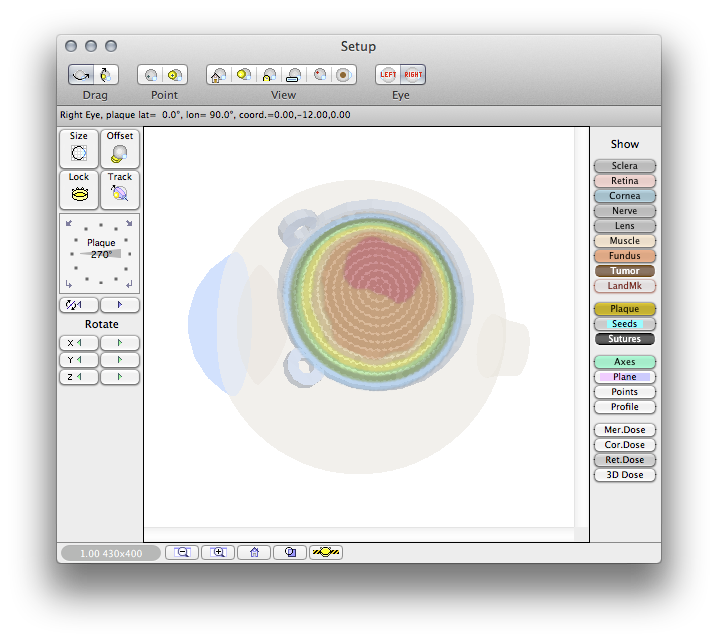Image resolution: width=718 pixels, height=642 pixels.
Task: Click the first Drag mode icon in the toolbar
Action: tap(81, 75)
